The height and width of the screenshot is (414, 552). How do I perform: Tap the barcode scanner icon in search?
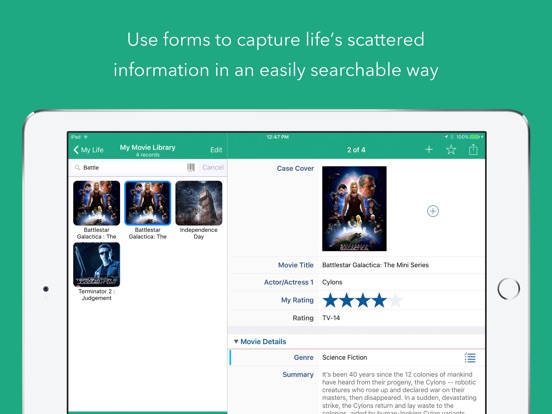(x=191, y=167)
